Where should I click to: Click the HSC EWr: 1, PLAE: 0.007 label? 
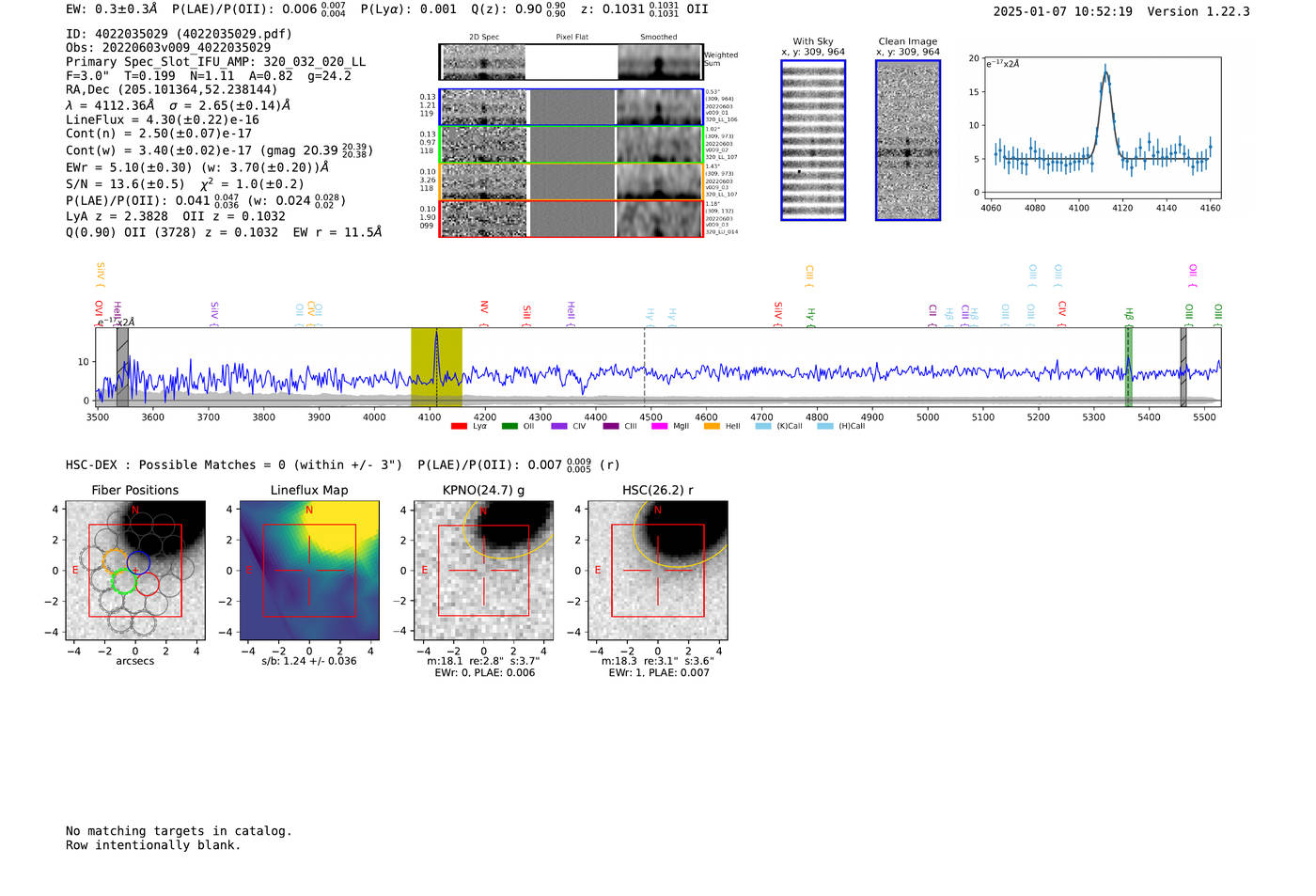pyautogui.click(x=659, y=672)
